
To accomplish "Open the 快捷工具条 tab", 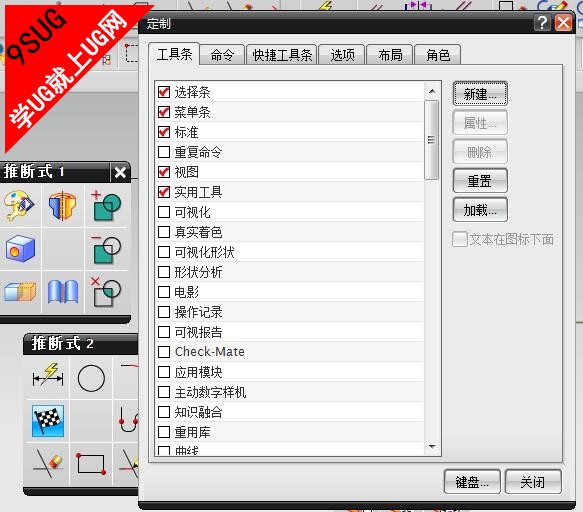I will coord(282,55).
